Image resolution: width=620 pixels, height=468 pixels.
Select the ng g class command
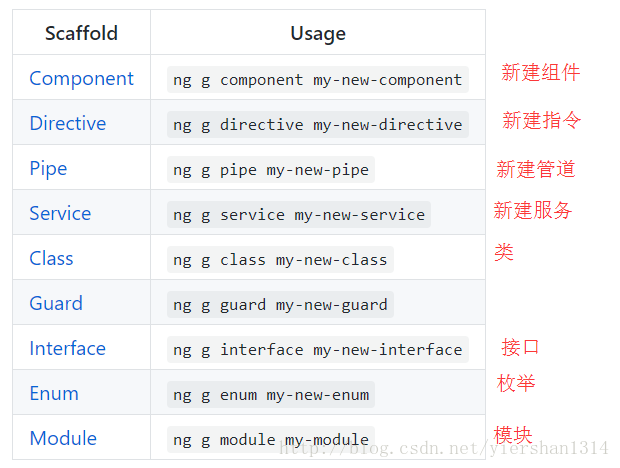[280, 260]
